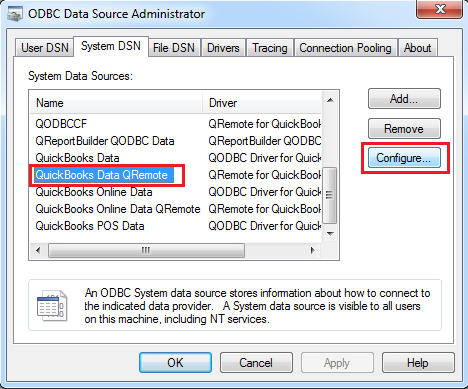
Task: Cancel the dialog
Action: [x=256, y=362]
